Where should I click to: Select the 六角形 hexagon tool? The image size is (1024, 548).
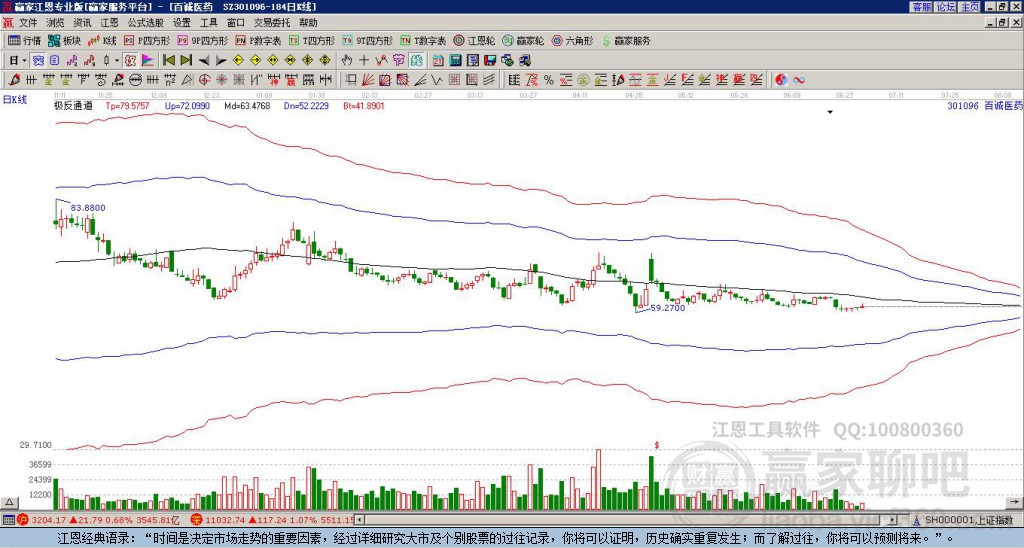pyautogui.click(x=572, y=40)
